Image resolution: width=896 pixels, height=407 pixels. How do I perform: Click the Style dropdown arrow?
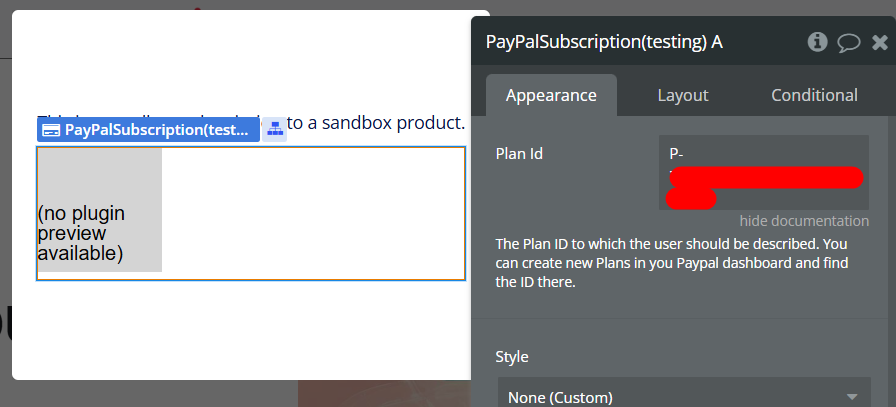point(852,396)
